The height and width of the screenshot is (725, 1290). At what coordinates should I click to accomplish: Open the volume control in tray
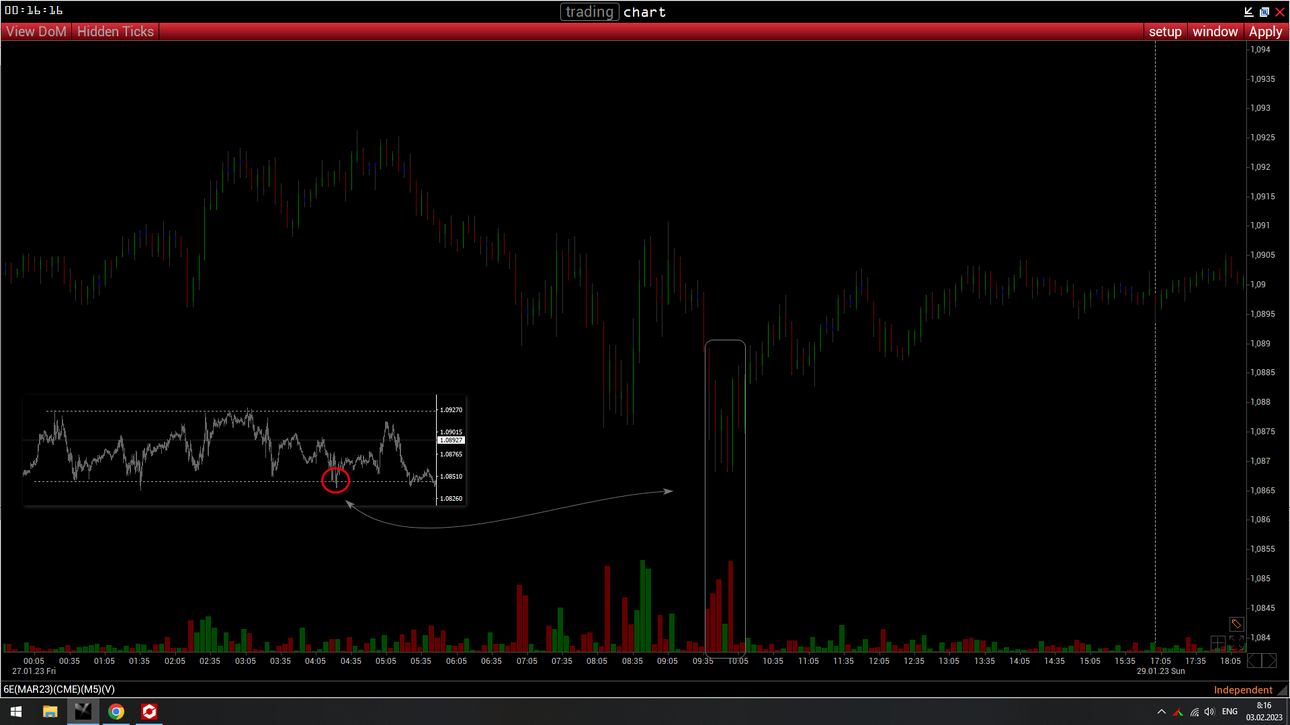(1209, 712)
